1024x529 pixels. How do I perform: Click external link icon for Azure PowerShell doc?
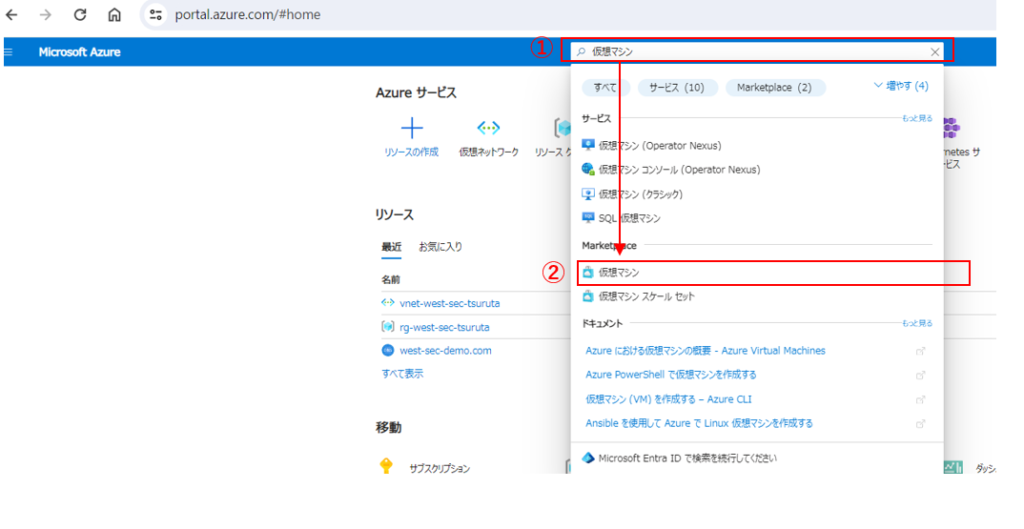pos(920,376)
